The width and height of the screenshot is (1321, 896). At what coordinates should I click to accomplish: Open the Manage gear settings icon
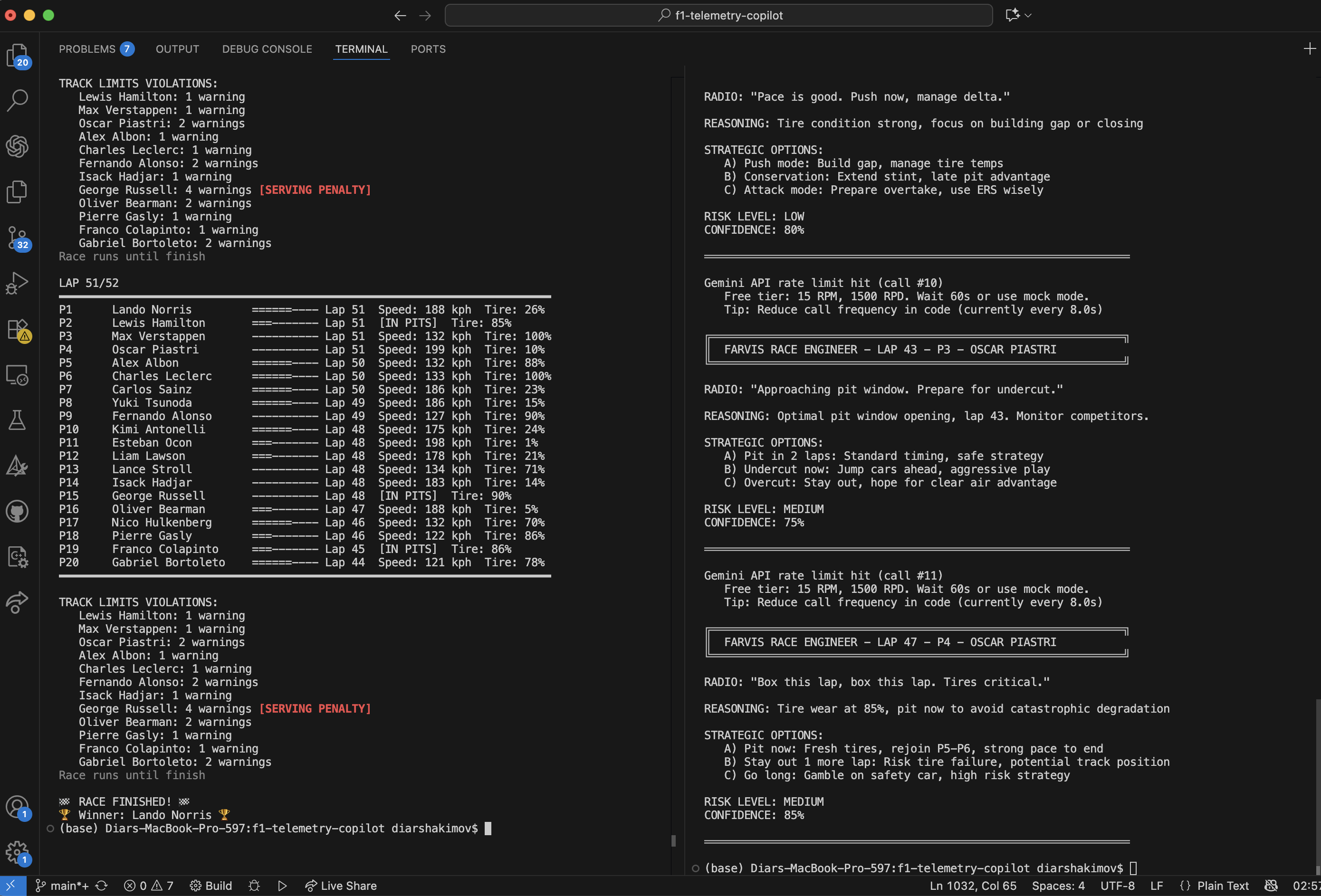pyautogui.click(x=17, y=852)
